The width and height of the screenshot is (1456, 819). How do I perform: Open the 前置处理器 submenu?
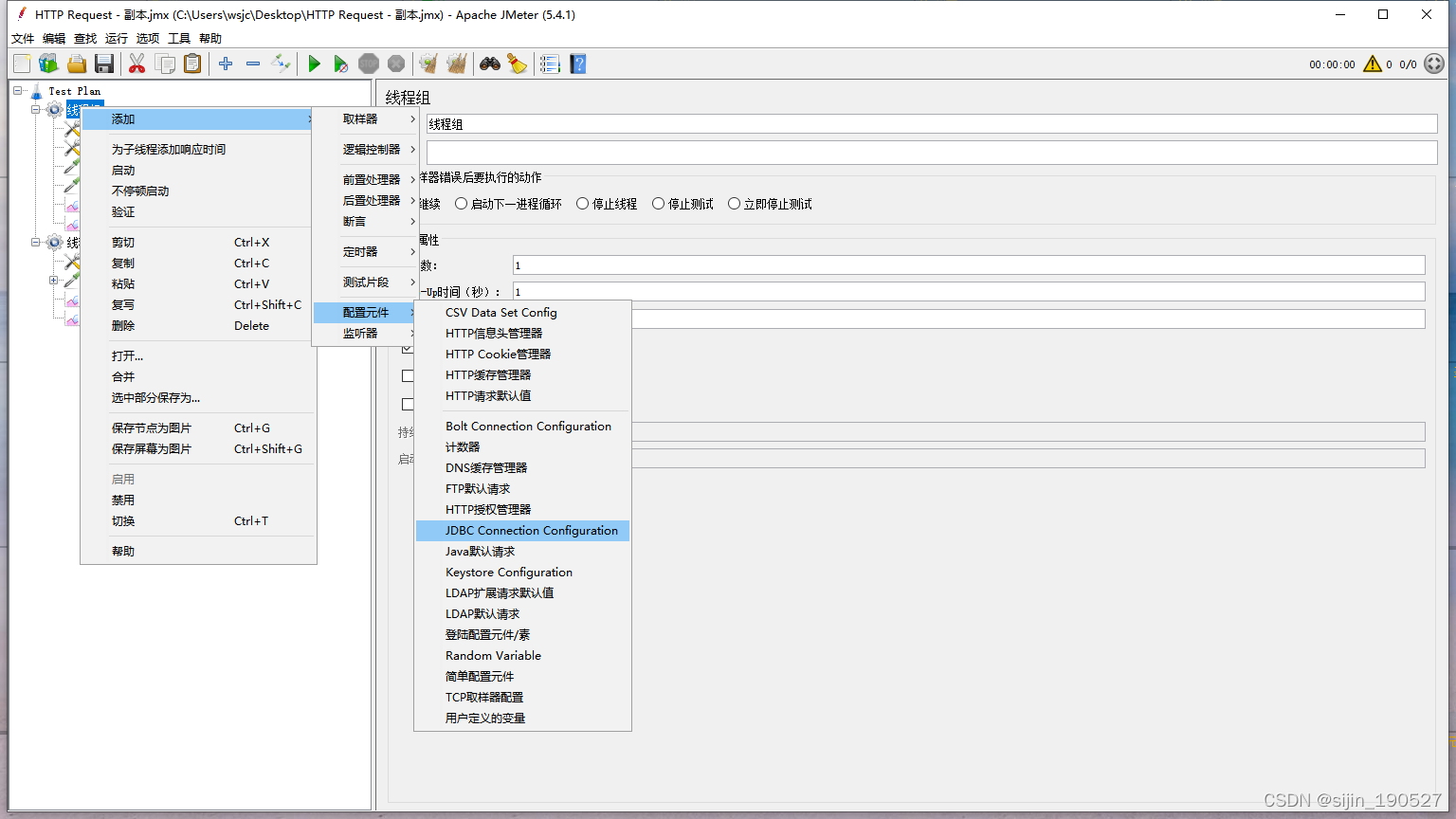tap(366, 179)
